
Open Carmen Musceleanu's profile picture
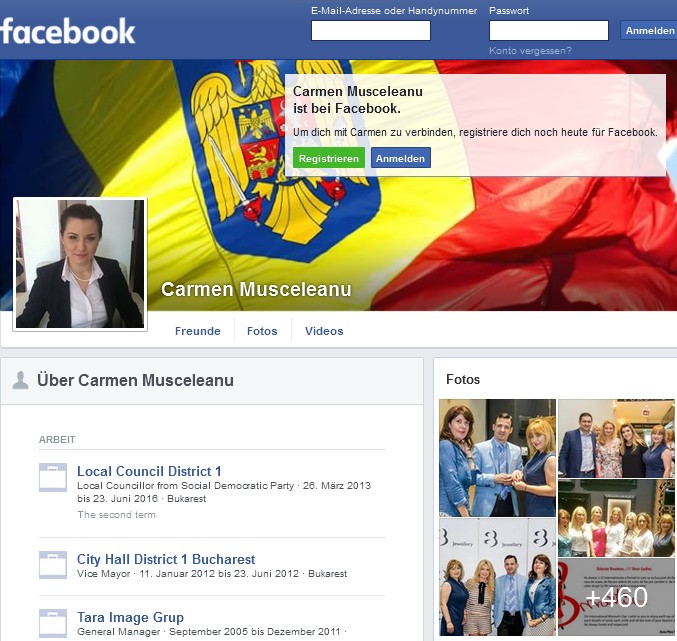point(80,264)
